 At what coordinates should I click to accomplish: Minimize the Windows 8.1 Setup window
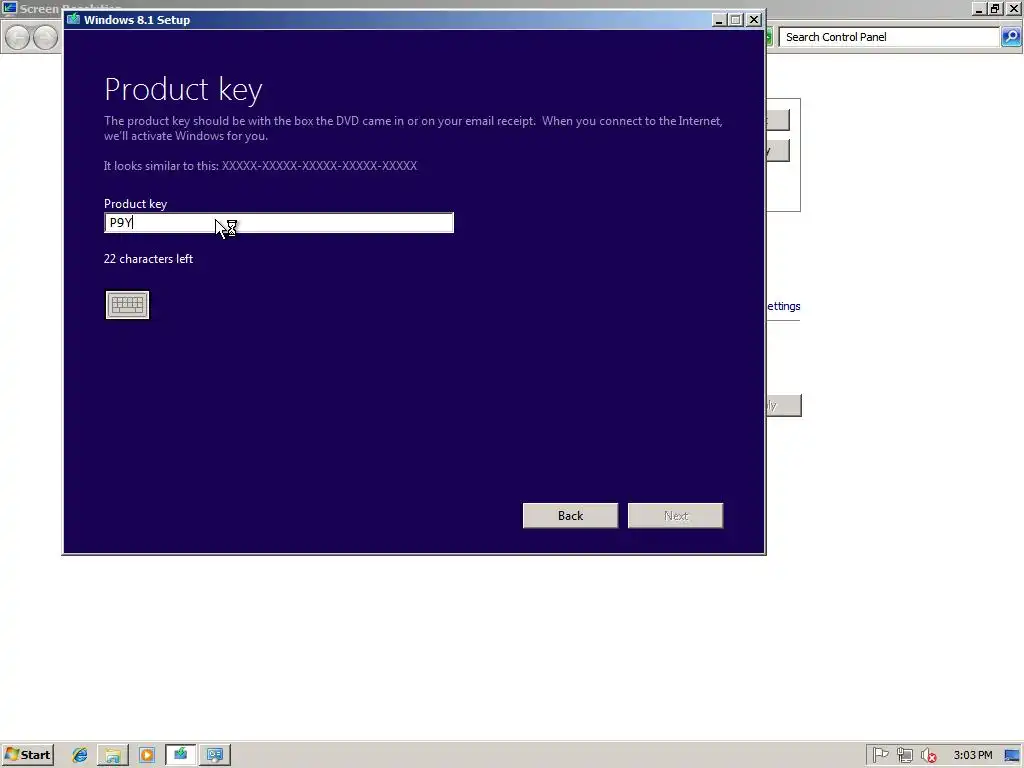718,20
